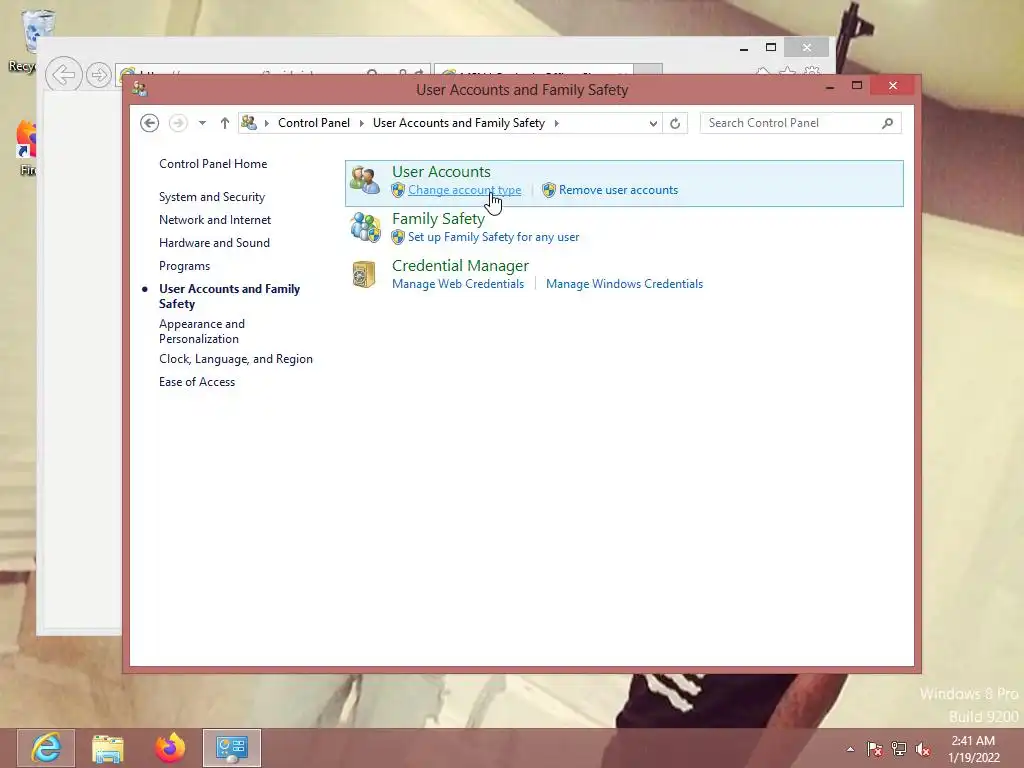This screenshot has width=1024, height=768.
Task: Open Hardware and Sound category
Action: pos(214,243)
